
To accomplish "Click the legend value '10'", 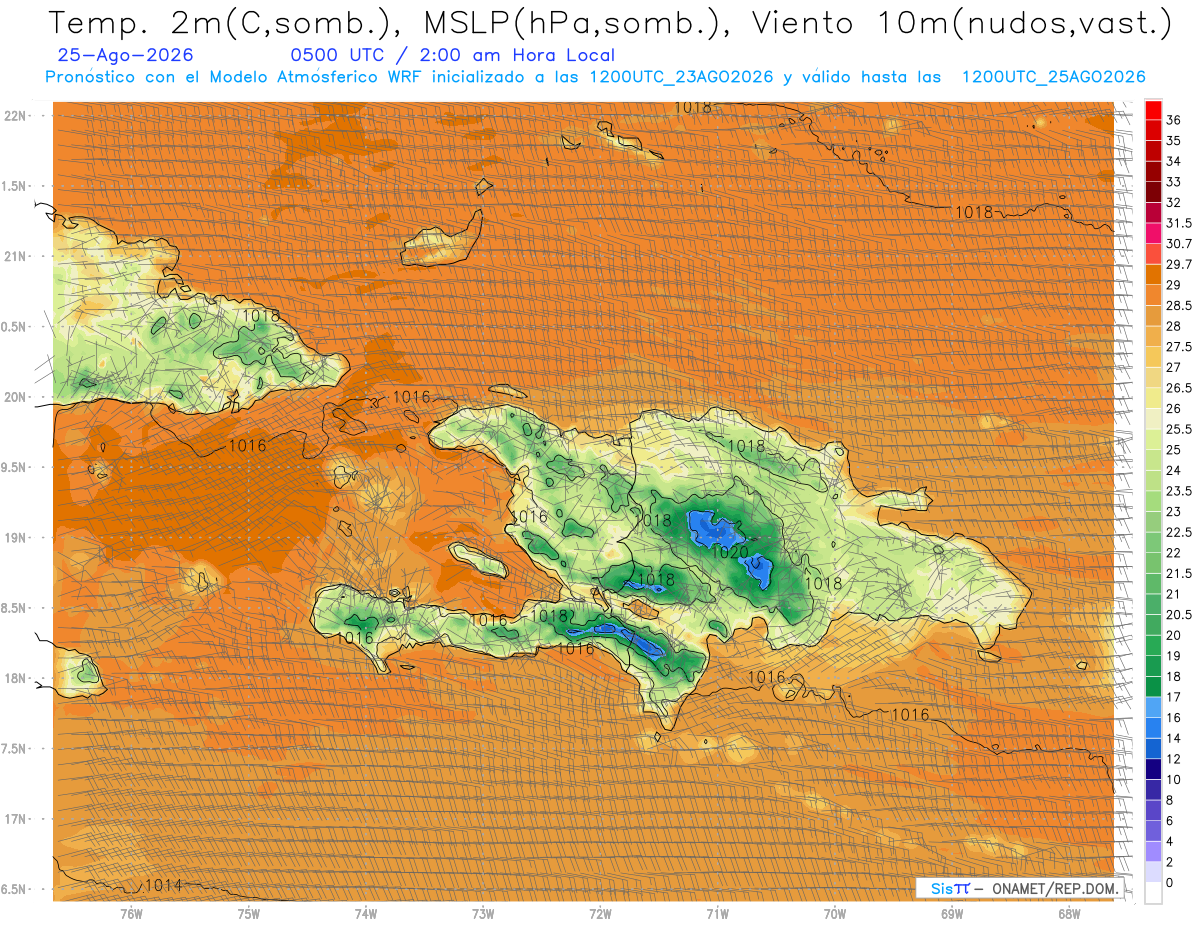I will pos(1173,779).
